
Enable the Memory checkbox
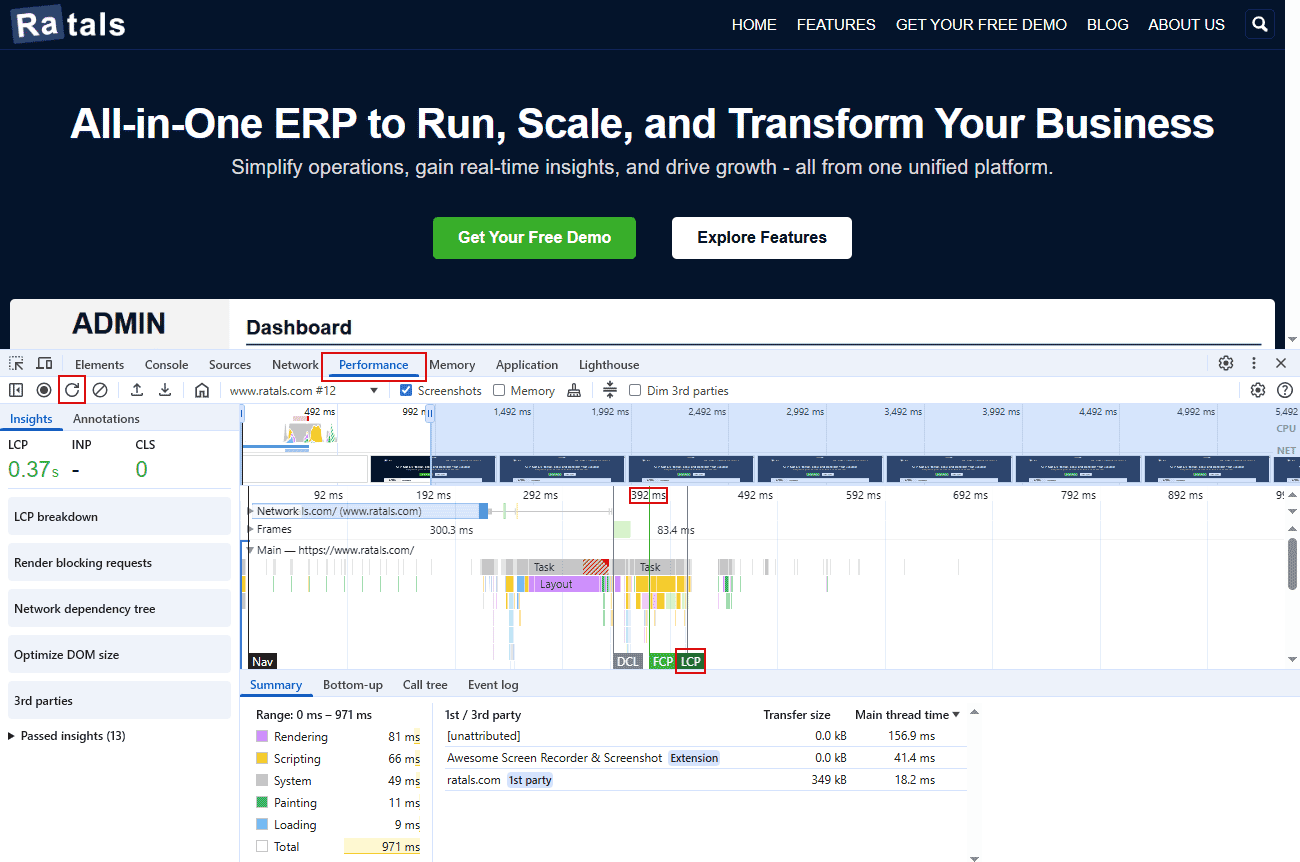coord(497,390)
